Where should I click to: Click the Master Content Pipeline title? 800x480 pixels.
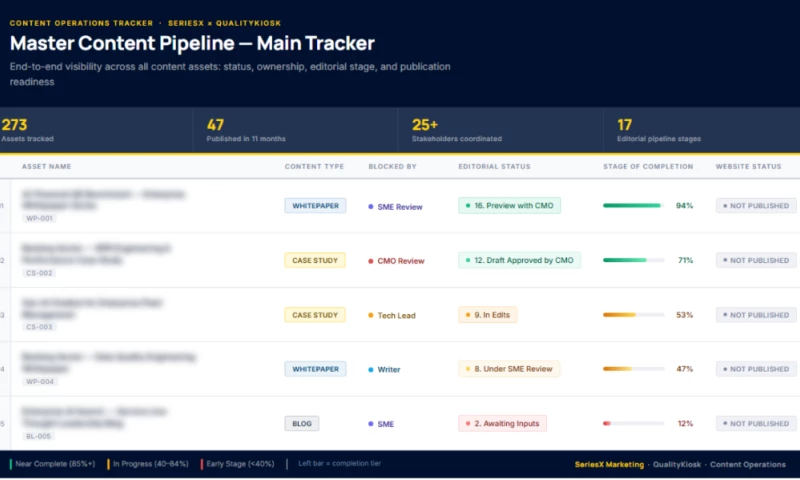192,43
